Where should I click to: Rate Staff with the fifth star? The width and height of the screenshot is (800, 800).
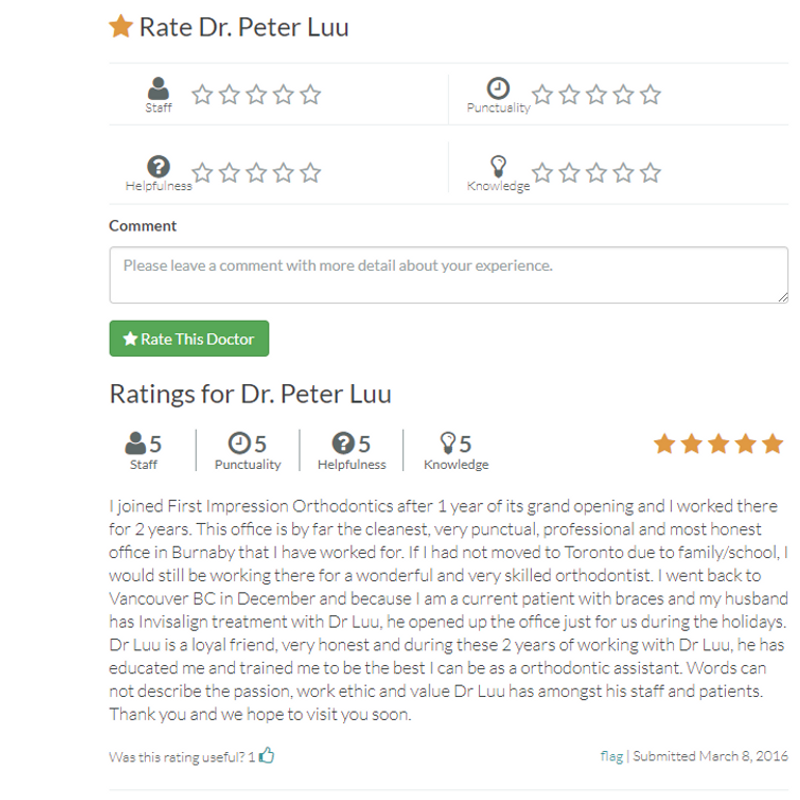click(310, 95)
